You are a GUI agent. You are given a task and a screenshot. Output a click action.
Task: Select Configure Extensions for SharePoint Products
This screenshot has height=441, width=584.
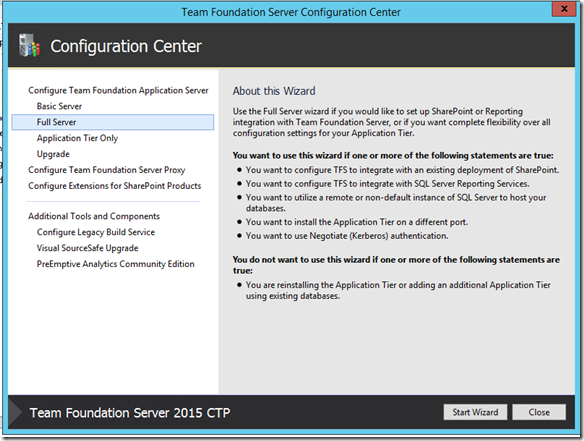pyautogui.click(x=114, y=186)
